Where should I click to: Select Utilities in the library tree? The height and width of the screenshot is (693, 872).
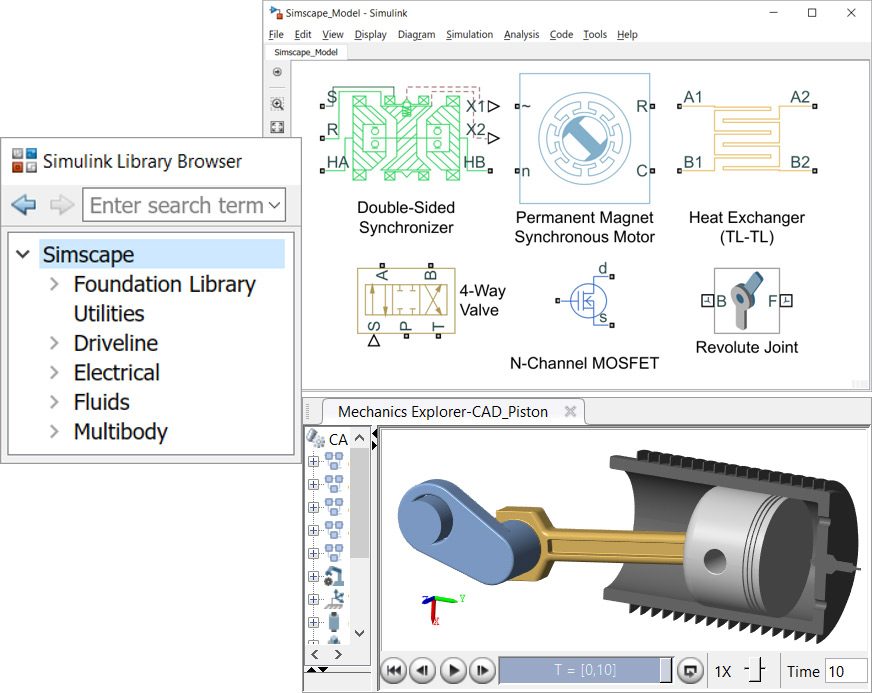pos(109,314)
